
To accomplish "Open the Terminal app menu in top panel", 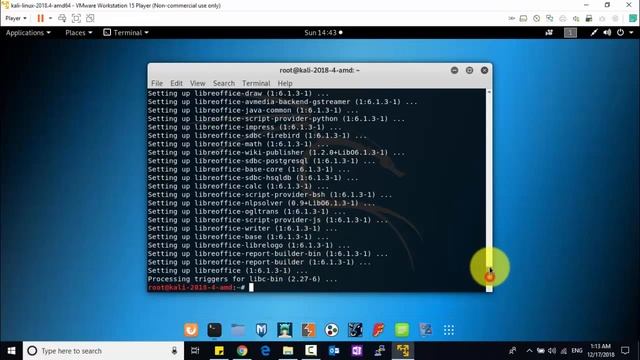I will [126, 33].
